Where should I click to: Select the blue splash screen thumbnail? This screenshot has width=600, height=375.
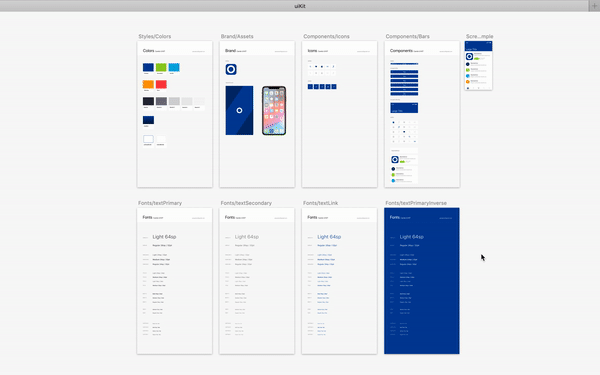(239, 110)
